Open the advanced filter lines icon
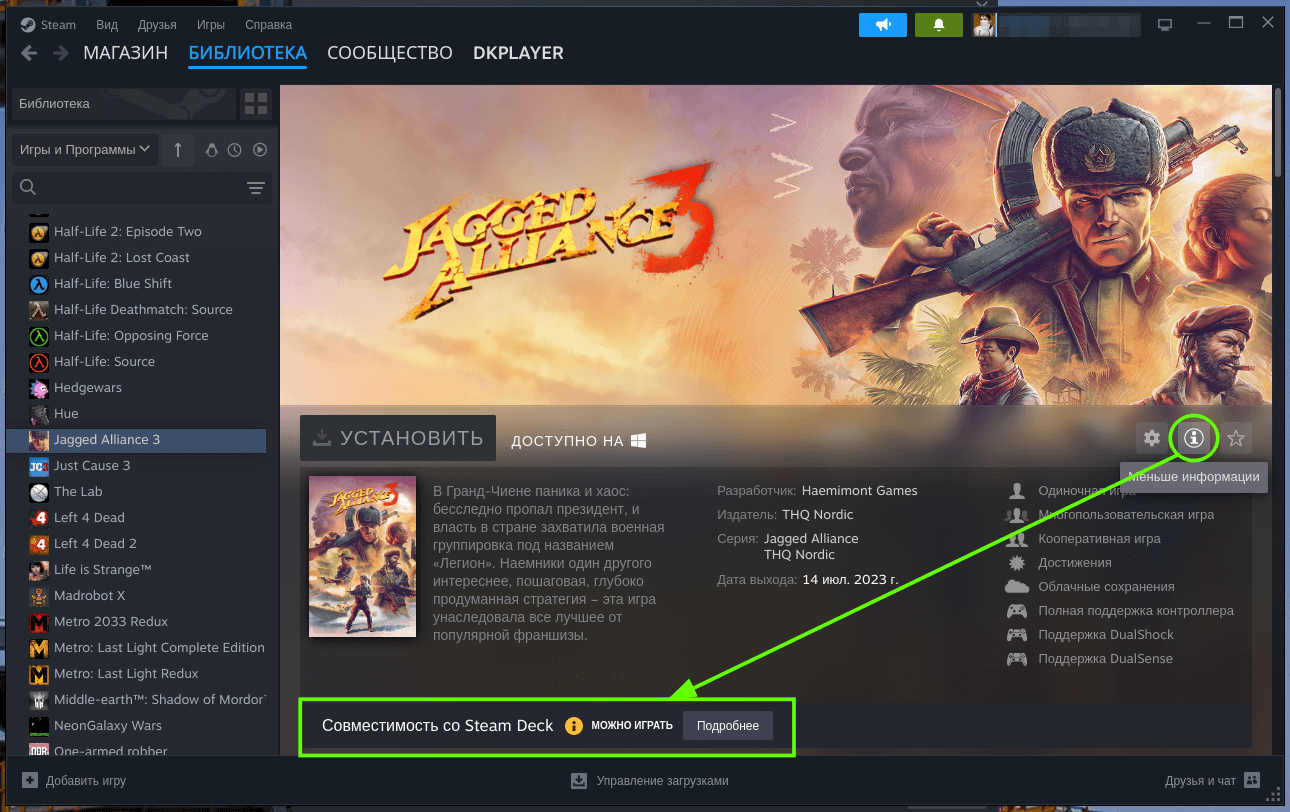The width and height of the screenshot is (1290, 812). click(256, 188)
